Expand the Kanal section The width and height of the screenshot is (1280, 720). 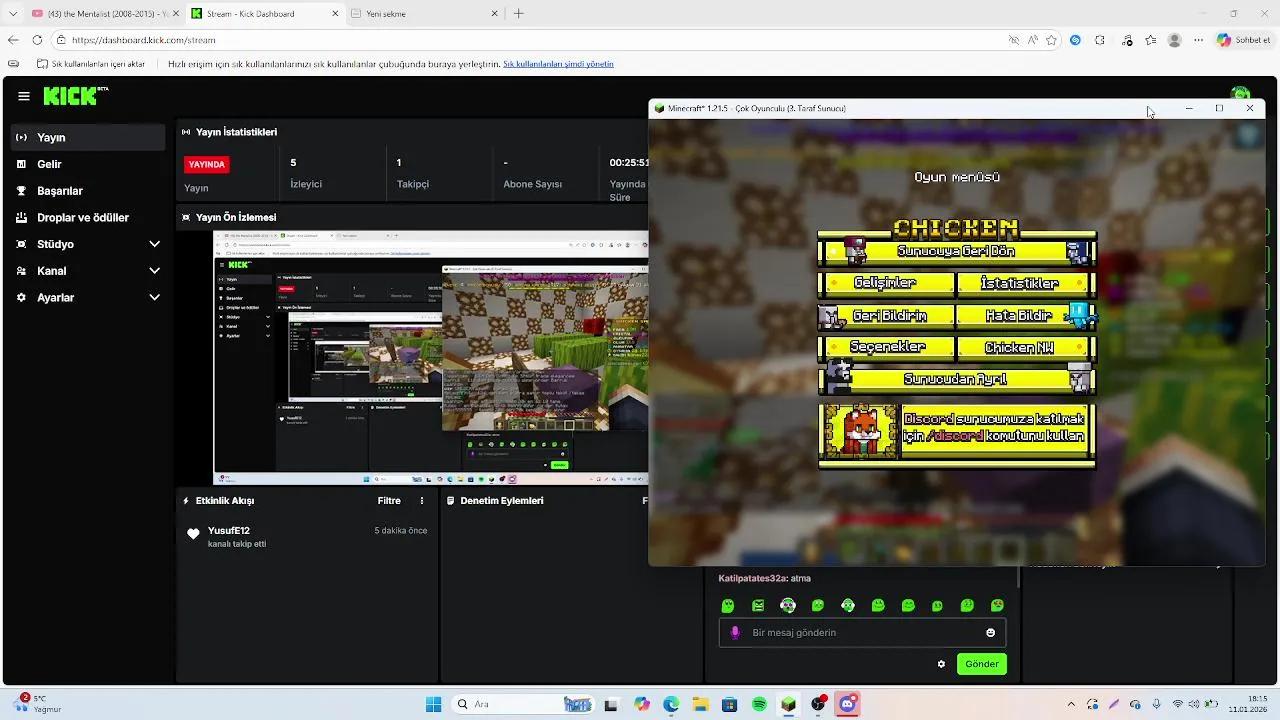[52, 271]
